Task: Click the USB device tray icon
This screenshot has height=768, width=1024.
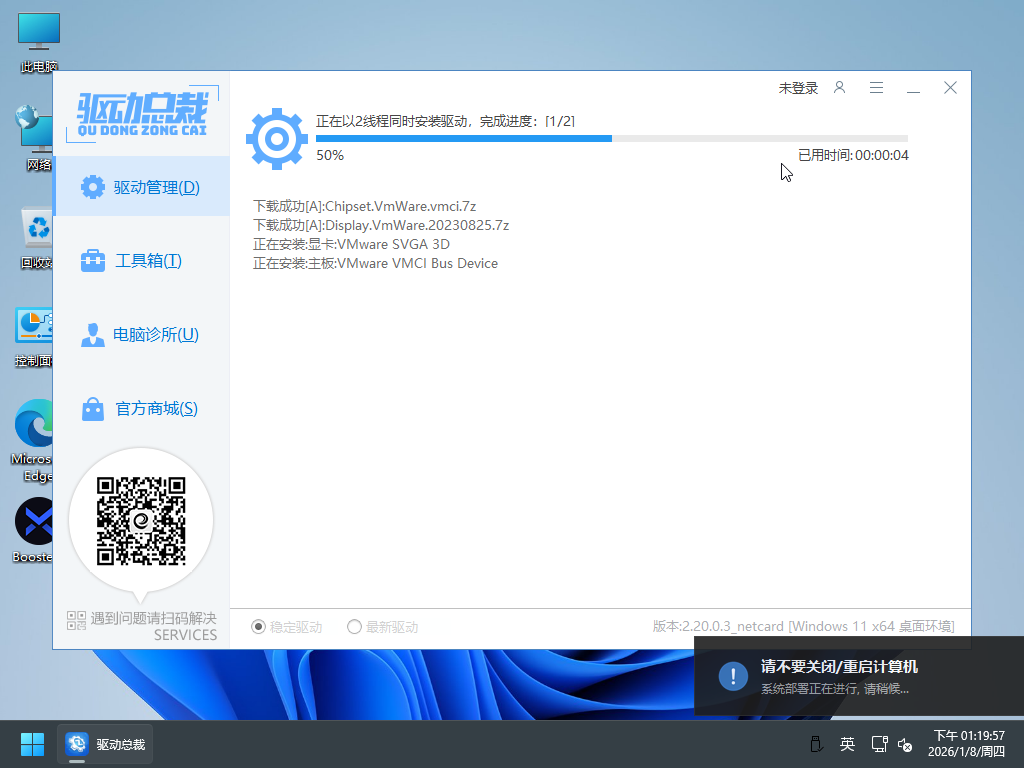Action: (816, 744)
